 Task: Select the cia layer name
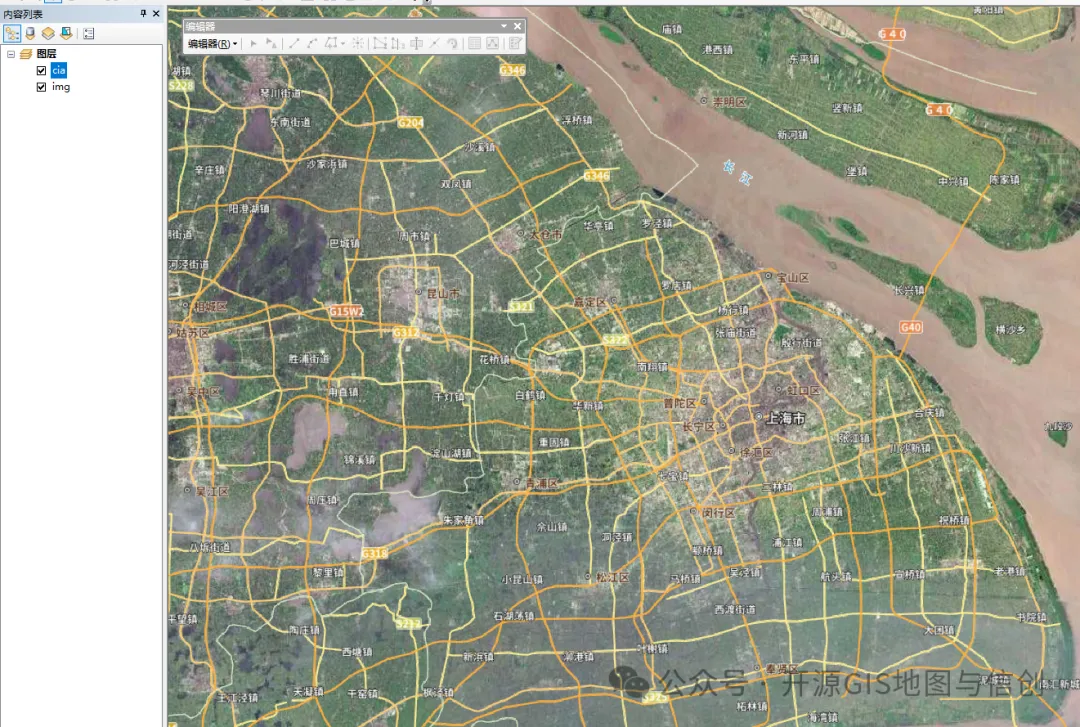point(58,71)
